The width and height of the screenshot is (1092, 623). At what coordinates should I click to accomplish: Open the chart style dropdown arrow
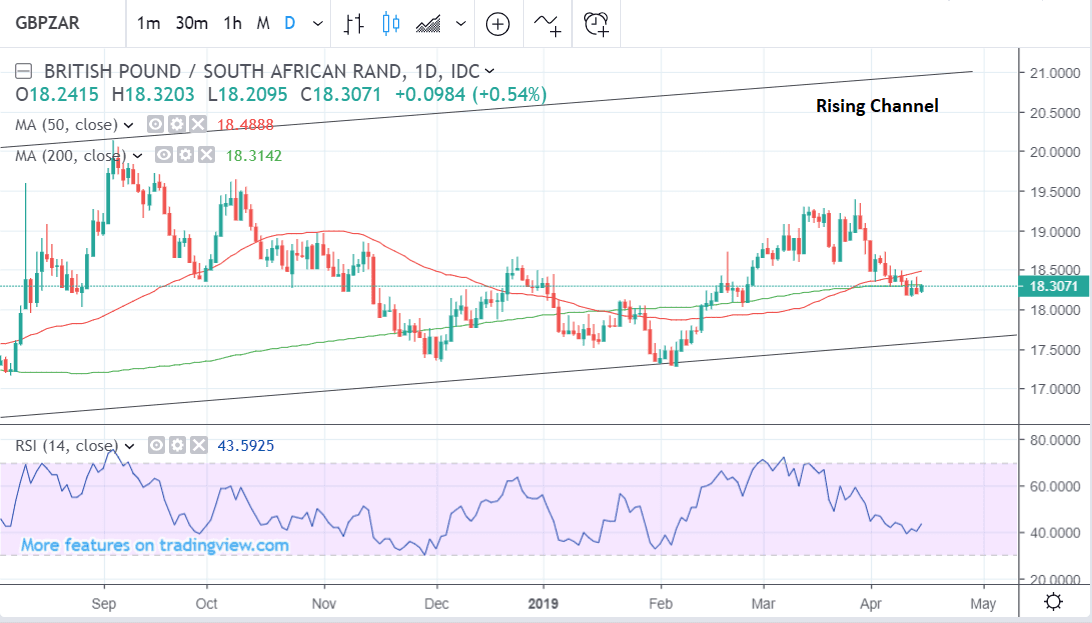coord(460,23)
